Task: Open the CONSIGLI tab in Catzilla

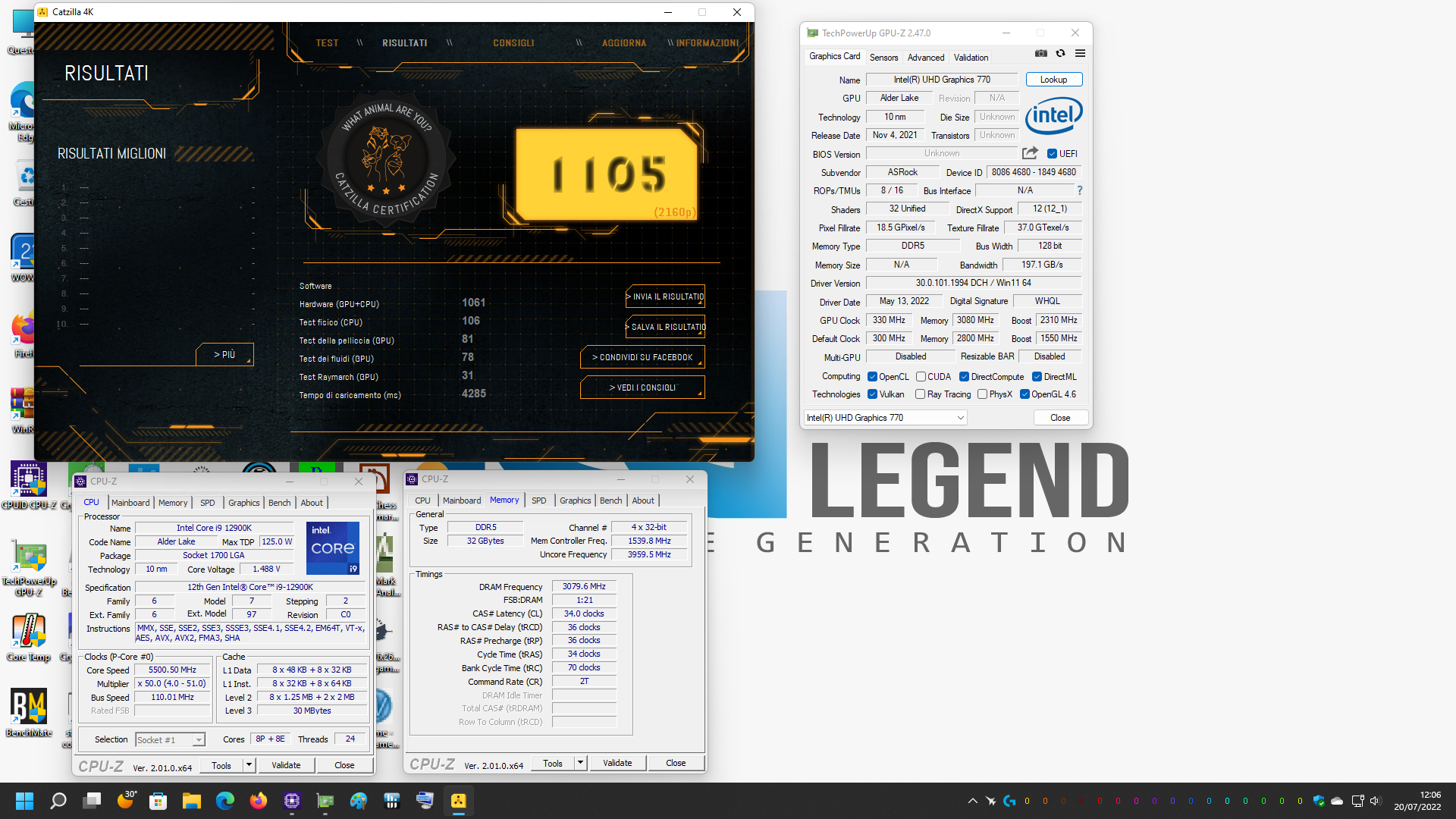Action: tap(513, 43)
